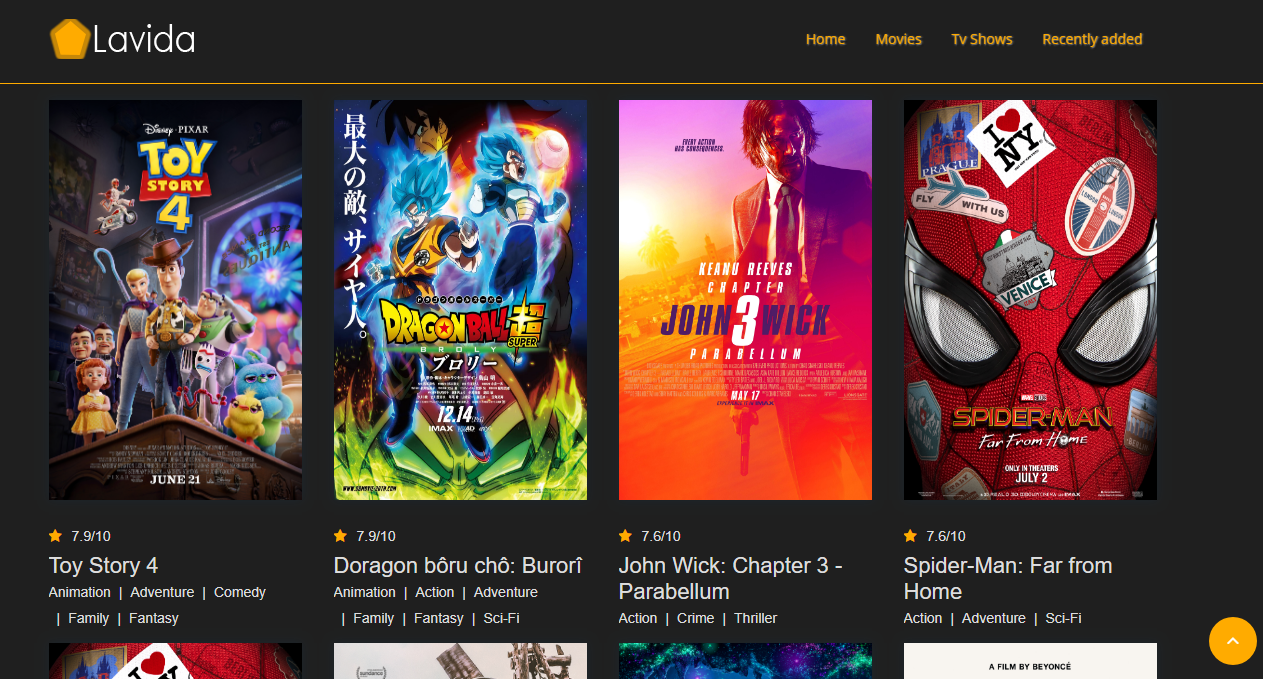
Task: Click the Beyoncé film poster in the second row
Action: (x=1030, y=661)
